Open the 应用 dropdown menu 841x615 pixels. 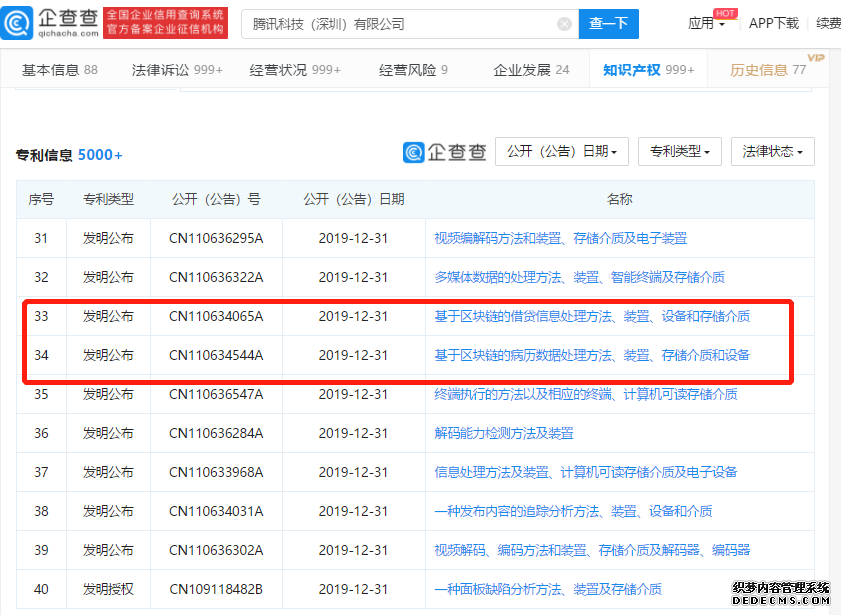[x=706, y=24]
